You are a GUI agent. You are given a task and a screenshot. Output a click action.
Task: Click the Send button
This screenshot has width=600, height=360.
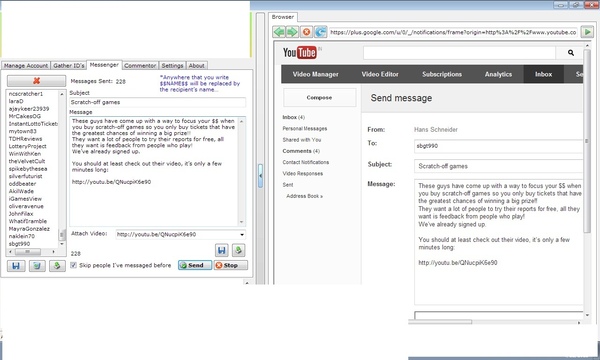(195, 265)
